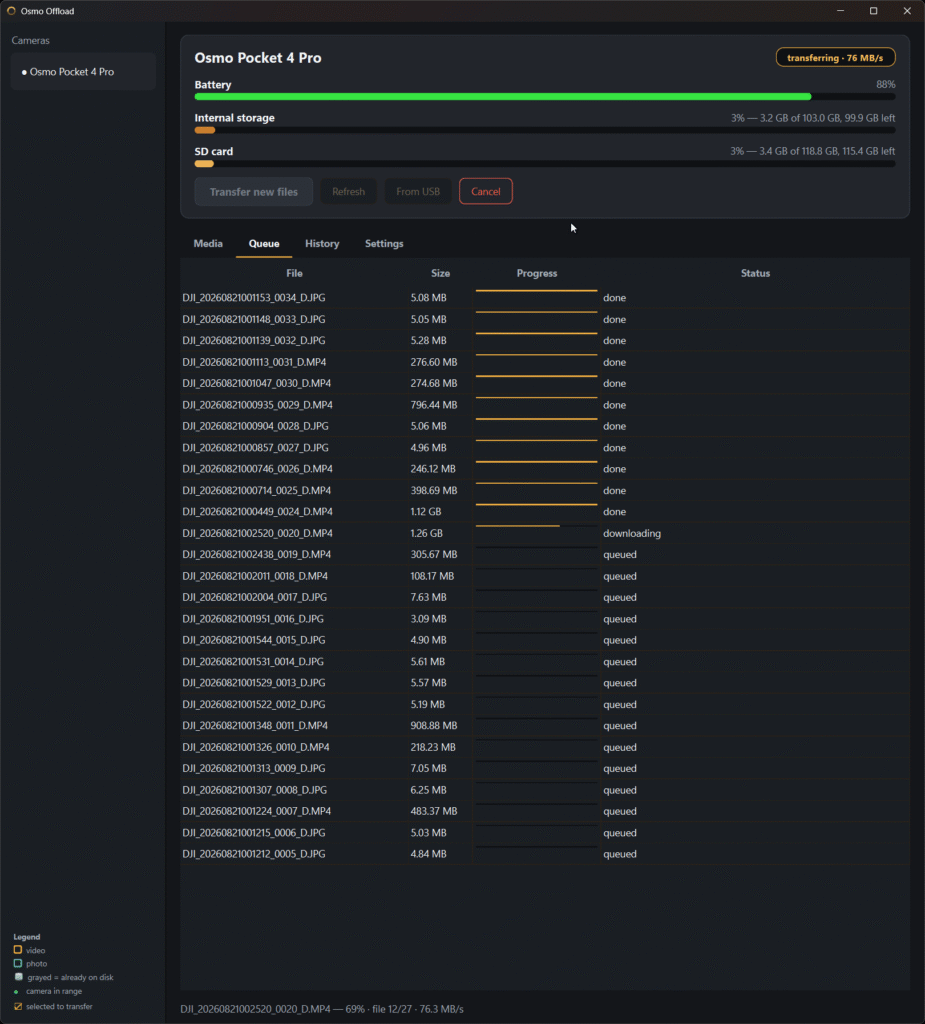This screenshot has width=925, height=1024.
Task: Open the Media tab
Action: pyautogui.click(x=208, y=244)
